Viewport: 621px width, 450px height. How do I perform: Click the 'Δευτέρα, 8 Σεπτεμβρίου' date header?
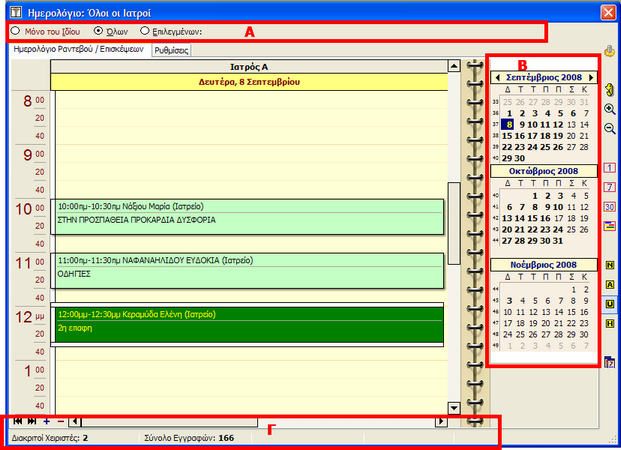click(x=249, y=82)
